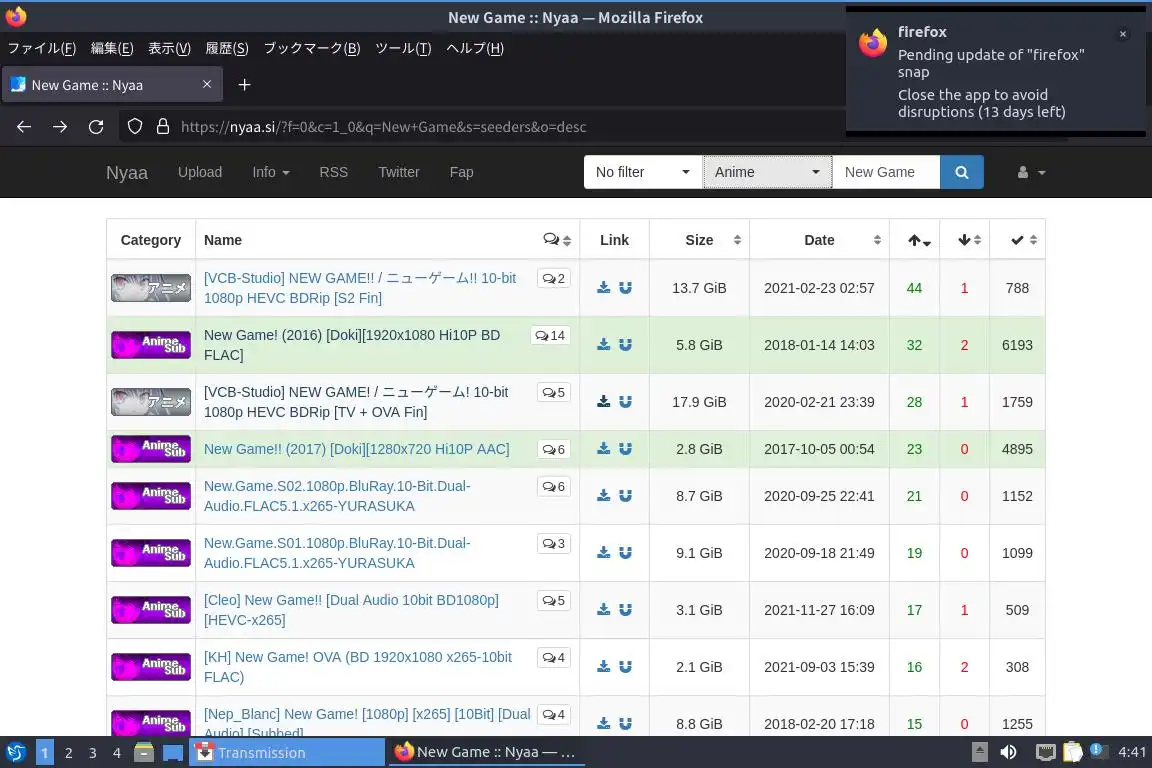Switch to Transmission in the taskbar
This screenshot has width=1152, height=768.
[x=287, y=752]
